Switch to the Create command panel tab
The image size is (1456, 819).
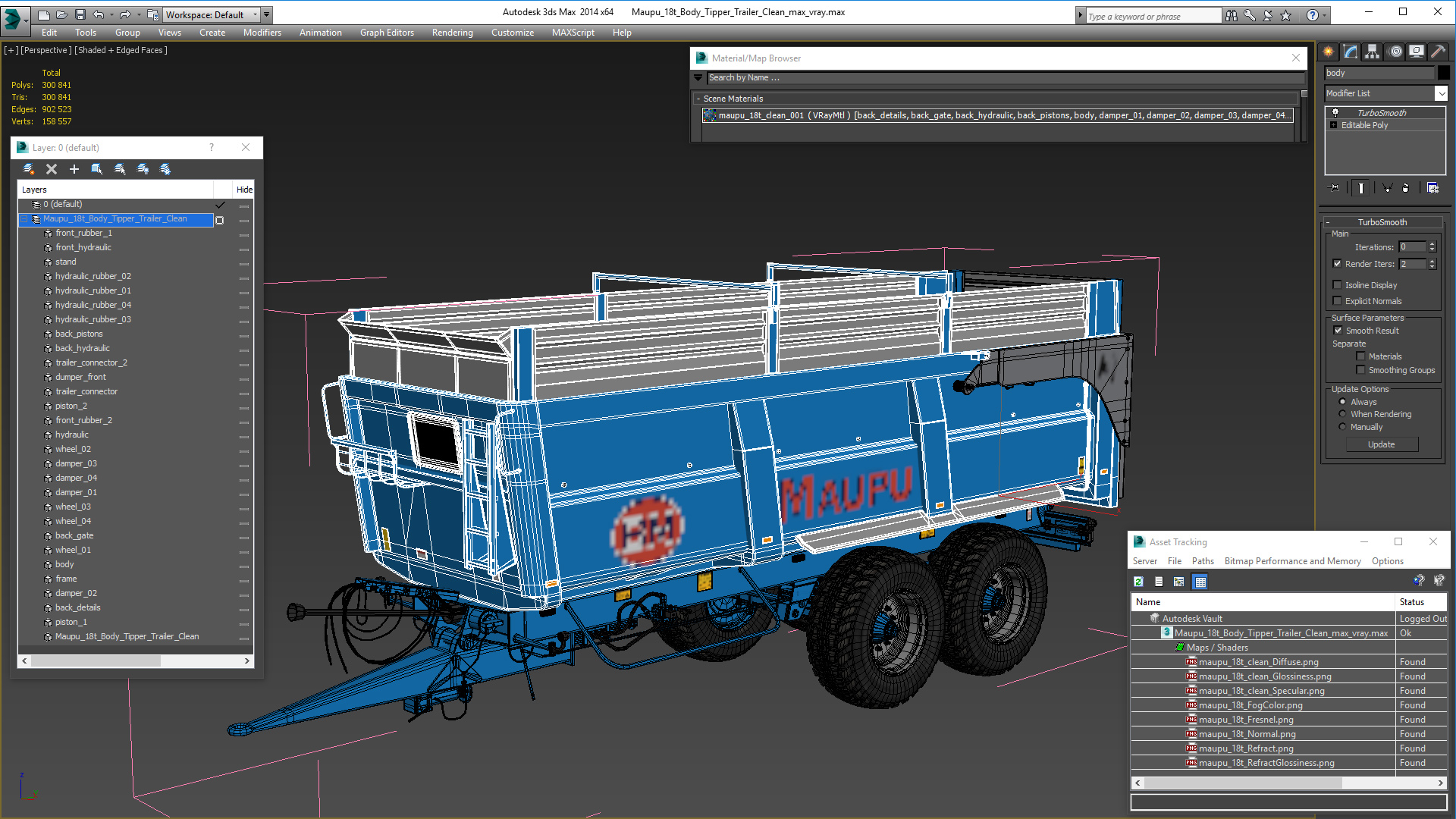coord(1329,52)
